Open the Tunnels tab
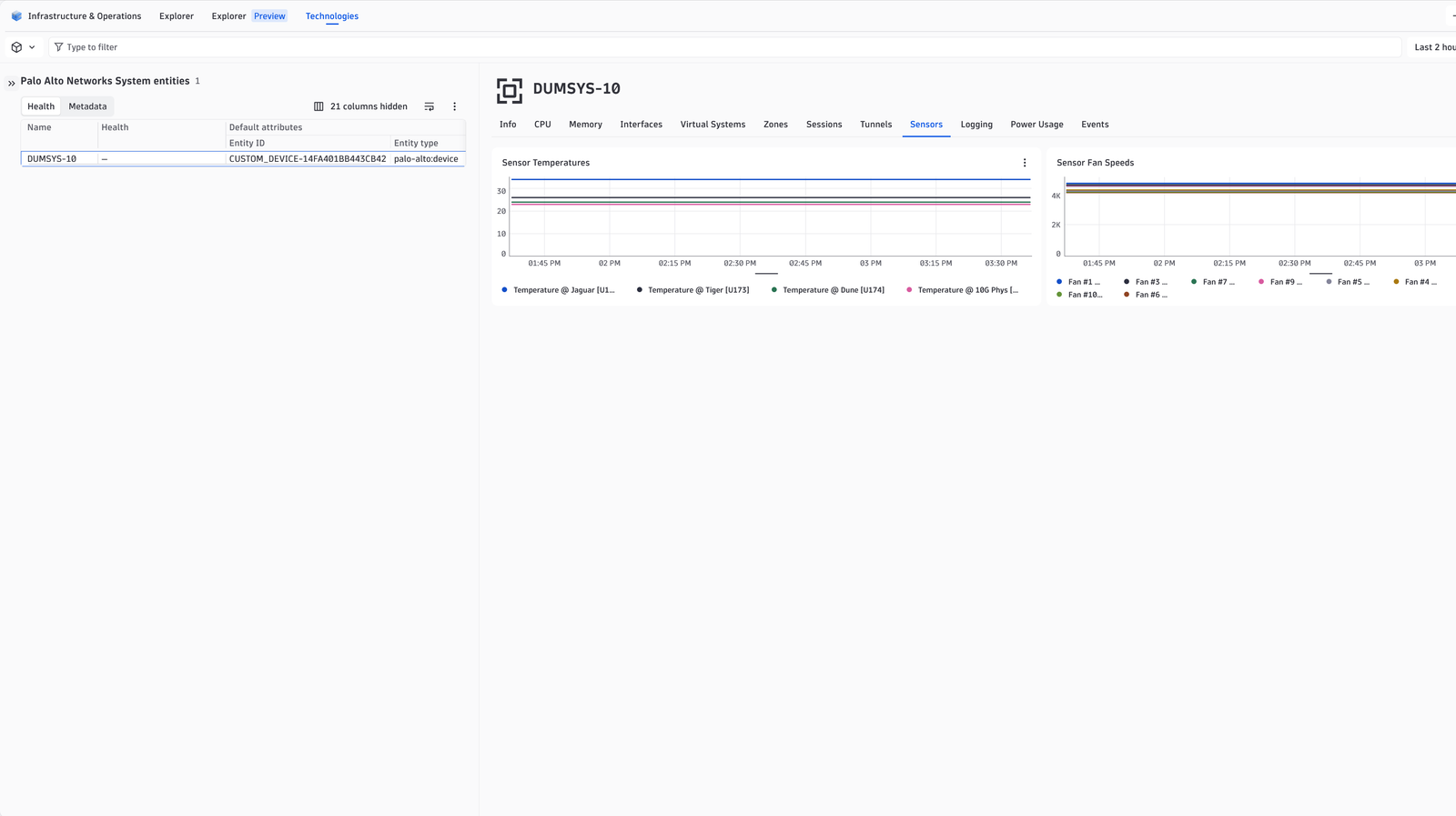 point(875,125)
